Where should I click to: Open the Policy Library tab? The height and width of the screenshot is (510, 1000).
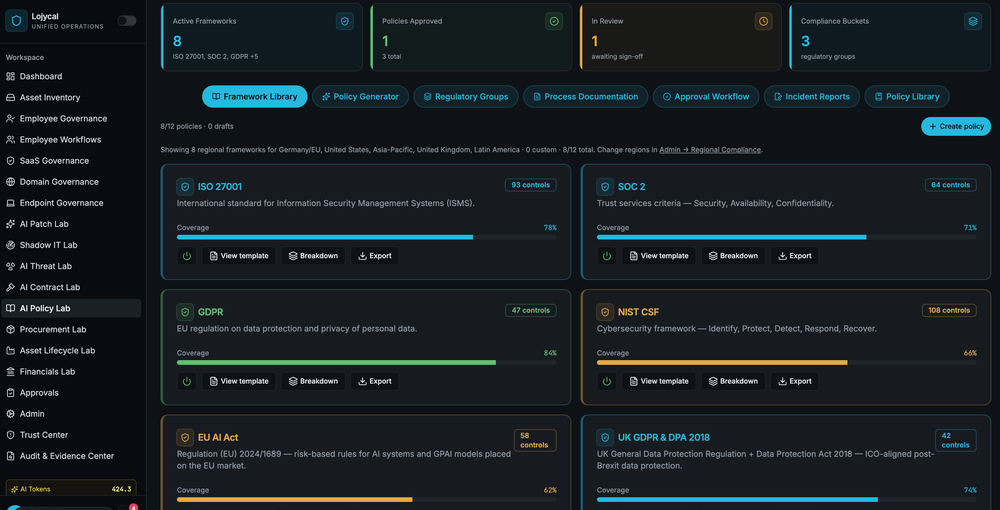[907, 97]
